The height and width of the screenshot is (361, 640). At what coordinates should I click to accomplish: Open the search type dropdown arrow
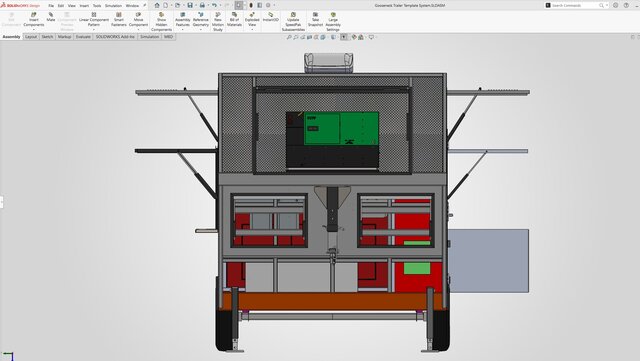click(607, 5)
